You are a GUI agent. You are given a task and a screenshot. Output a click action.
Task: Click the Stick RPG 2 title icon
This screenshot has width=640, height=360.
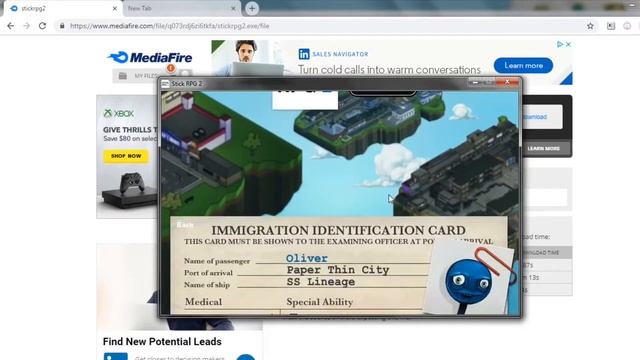[x=165, y=84]
